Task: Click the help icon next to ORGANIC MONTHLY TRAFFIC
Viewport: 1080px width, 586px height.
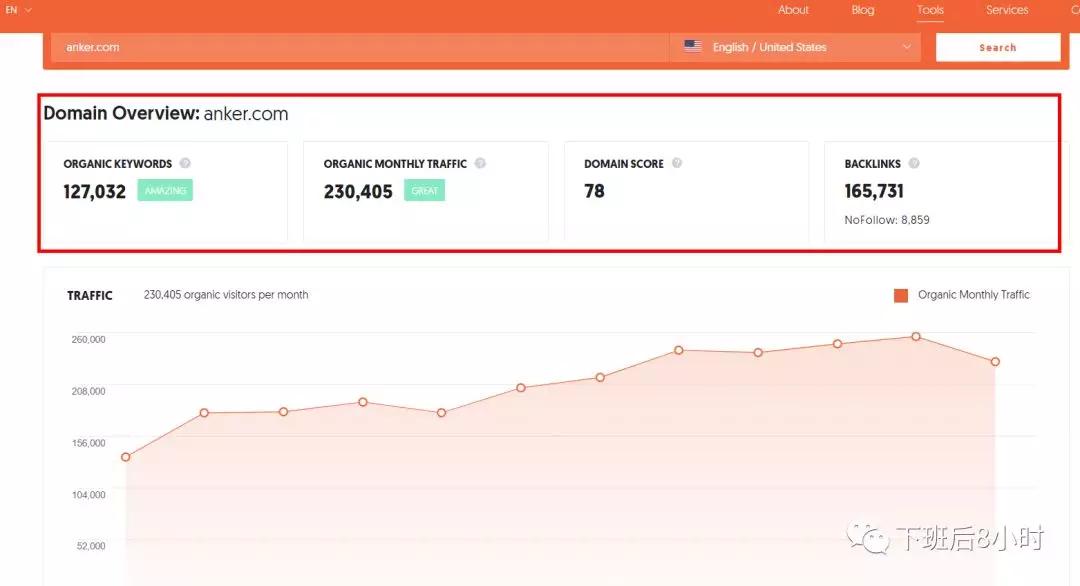Action: (479, 163)
